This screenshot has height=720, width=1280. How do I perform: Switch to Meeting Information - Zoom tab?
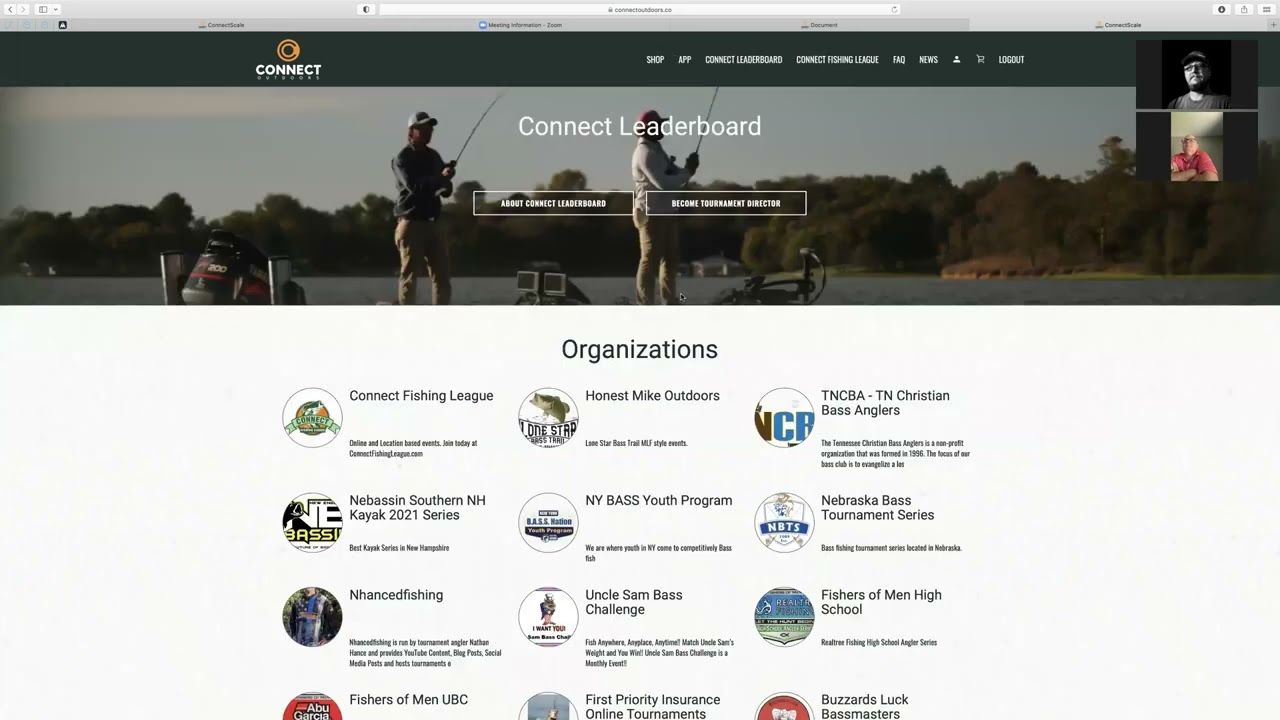pos(520,25)
